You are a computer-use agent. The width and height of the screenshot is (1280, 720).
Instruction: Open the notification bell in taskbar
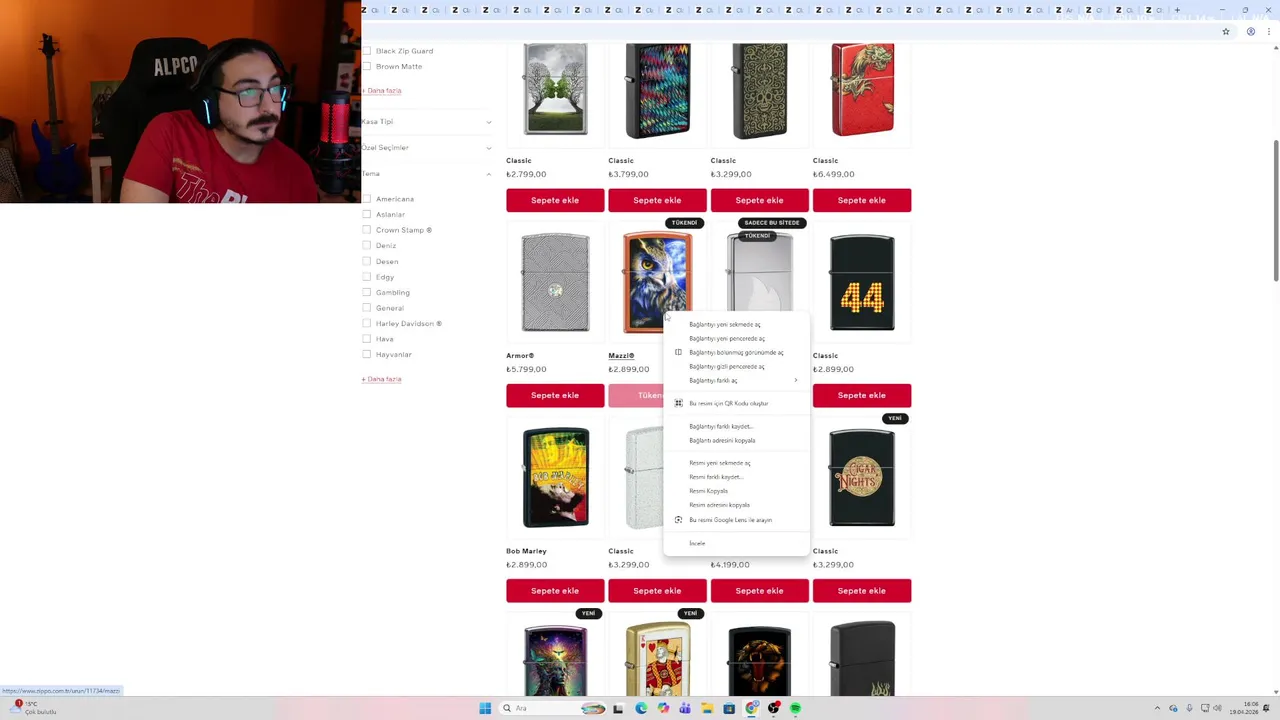(1266, 708)
